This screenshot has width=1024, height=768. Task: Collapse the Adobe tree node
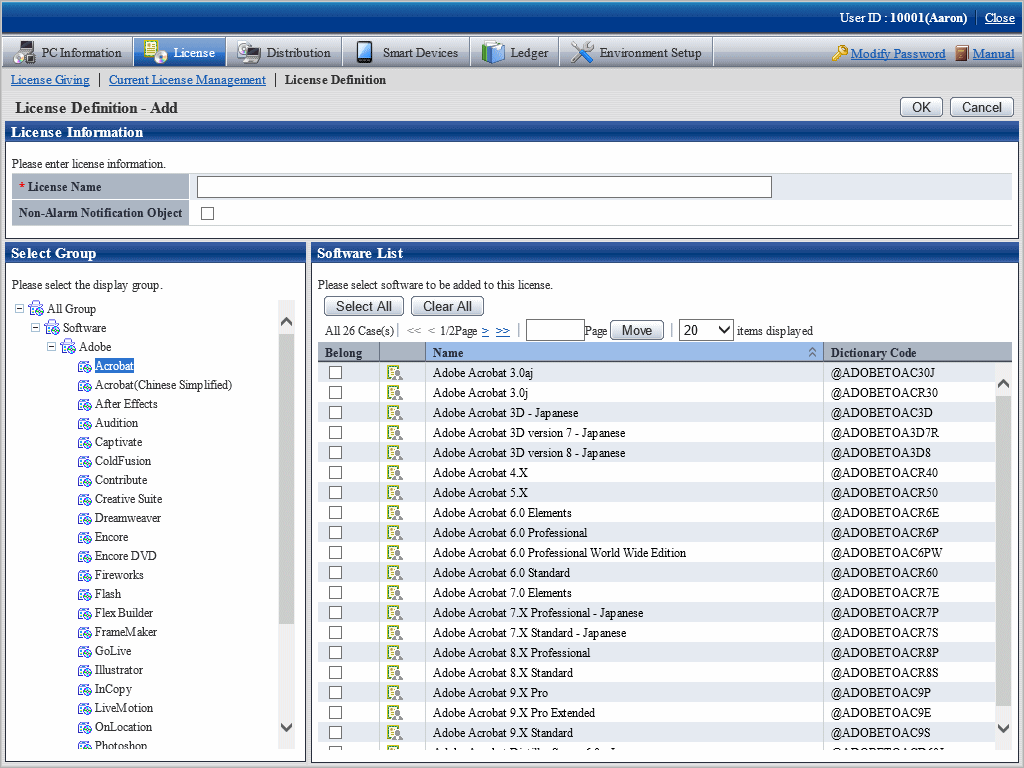point(52,346)
